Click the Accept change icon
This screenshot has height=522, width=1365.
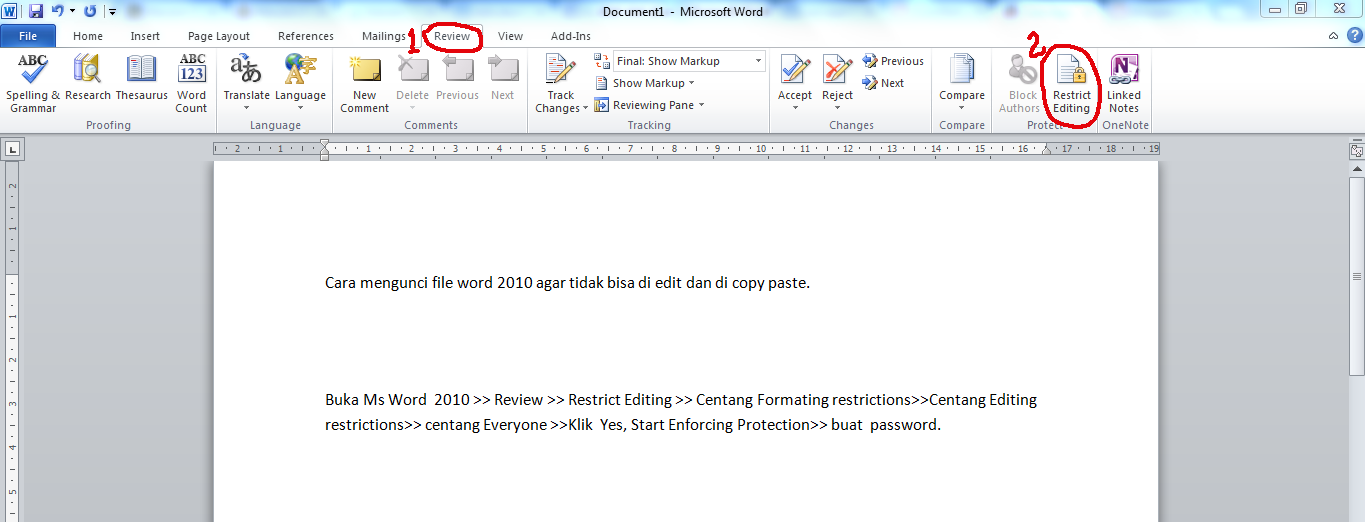(x=795, y=71)
